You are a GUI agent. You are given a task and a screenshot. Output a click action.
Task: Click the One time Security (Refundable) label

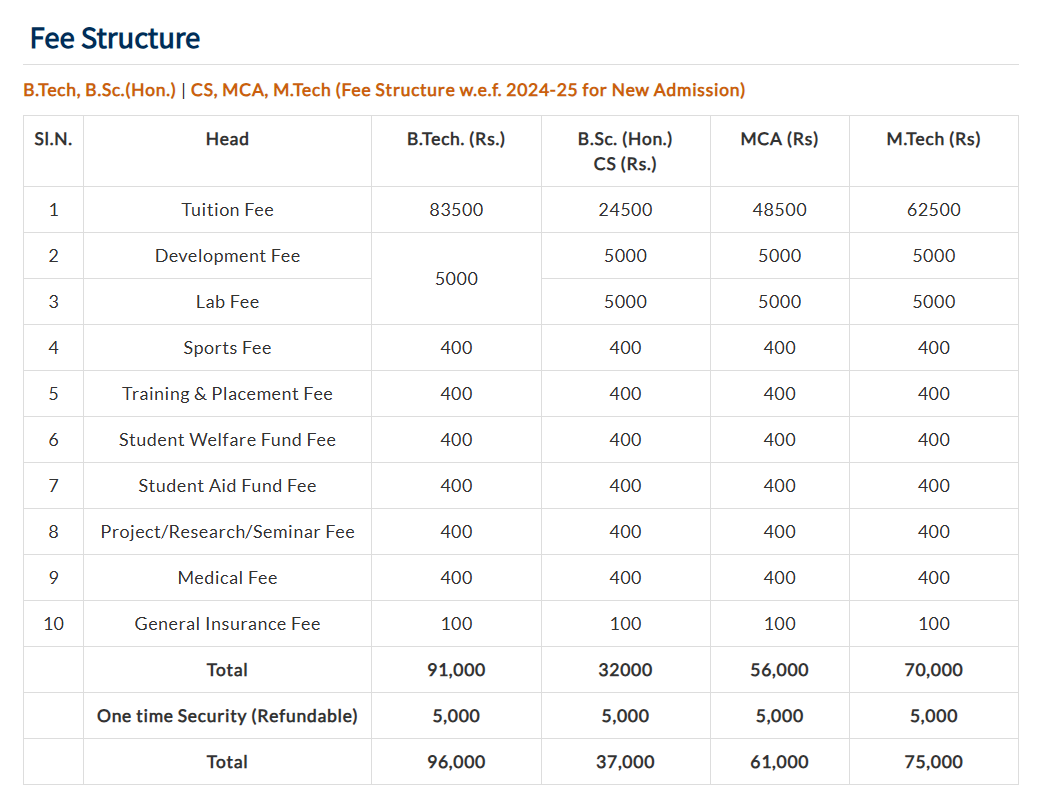(x=227, y=716)
